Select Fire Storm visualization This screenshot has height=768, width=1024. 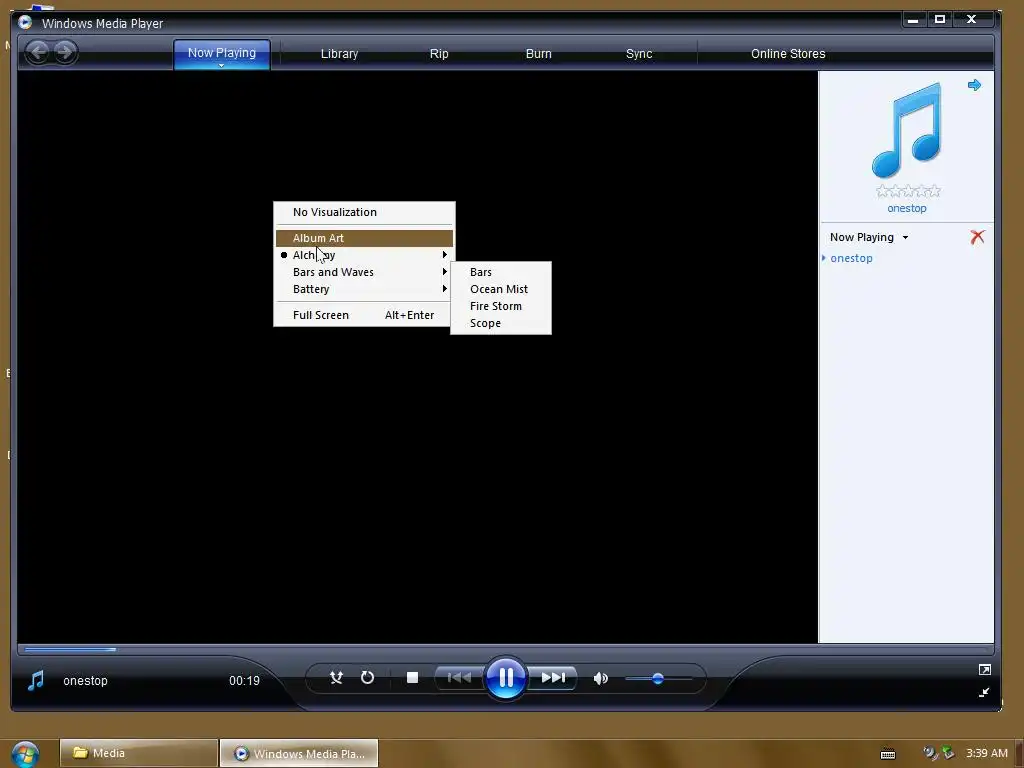click(501, 306)
